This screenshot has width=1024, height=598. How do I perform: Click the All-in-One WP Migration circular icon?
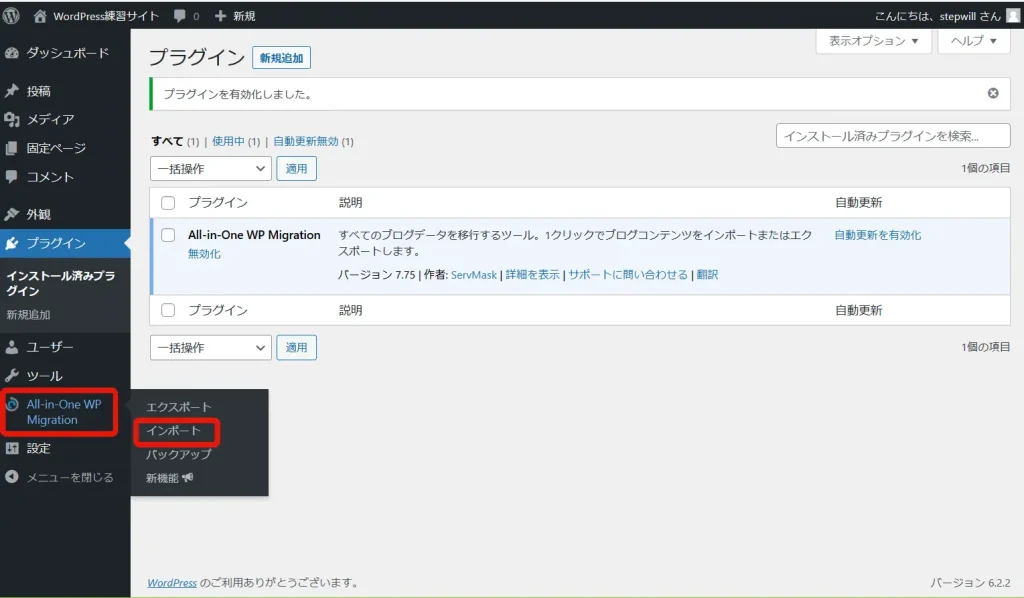pos(12,405)
